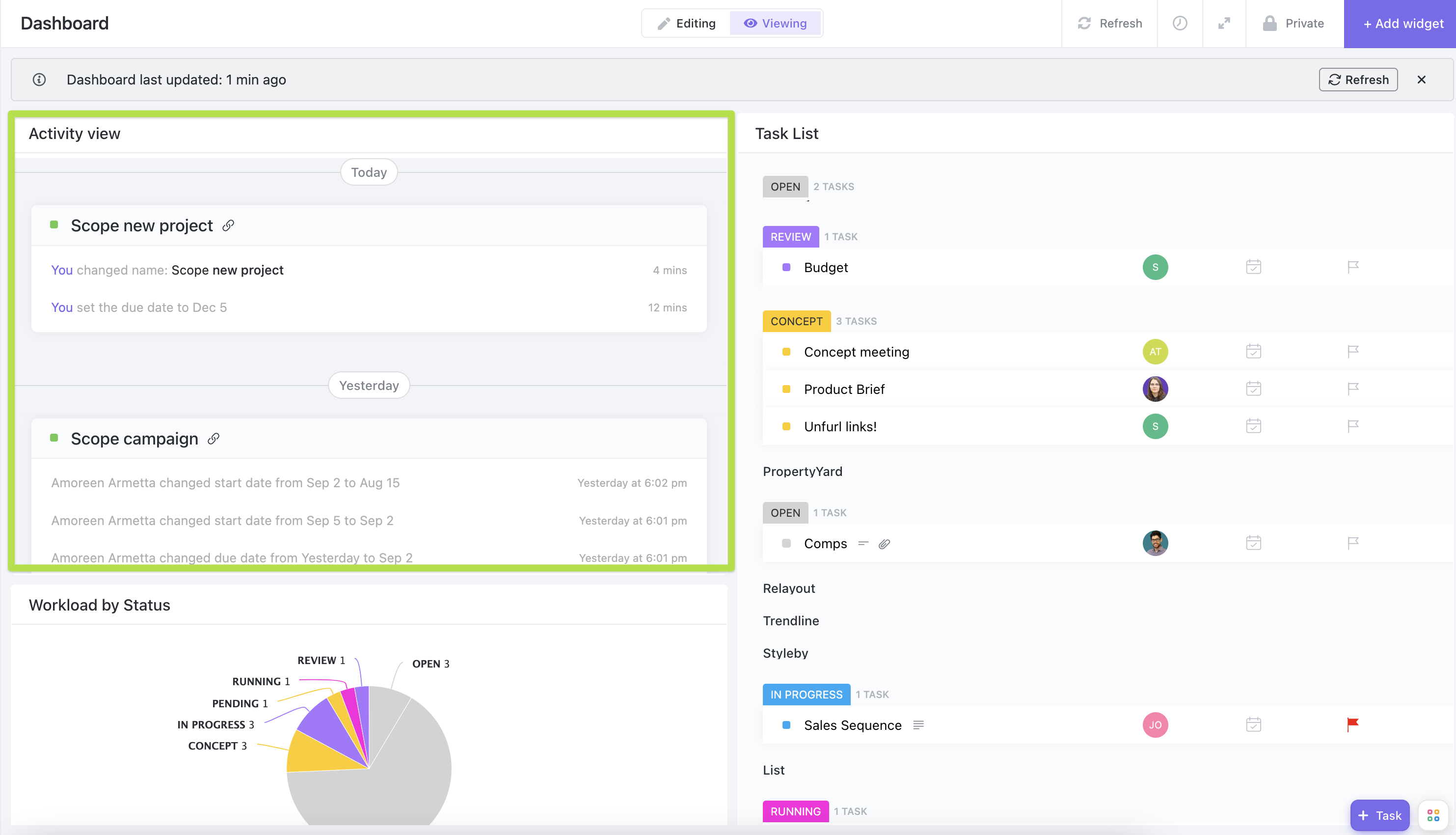This screenshot has width=1456, height=835.
Task: Click the clock auto-refresh icon in header
Action: coord(1179,24)
